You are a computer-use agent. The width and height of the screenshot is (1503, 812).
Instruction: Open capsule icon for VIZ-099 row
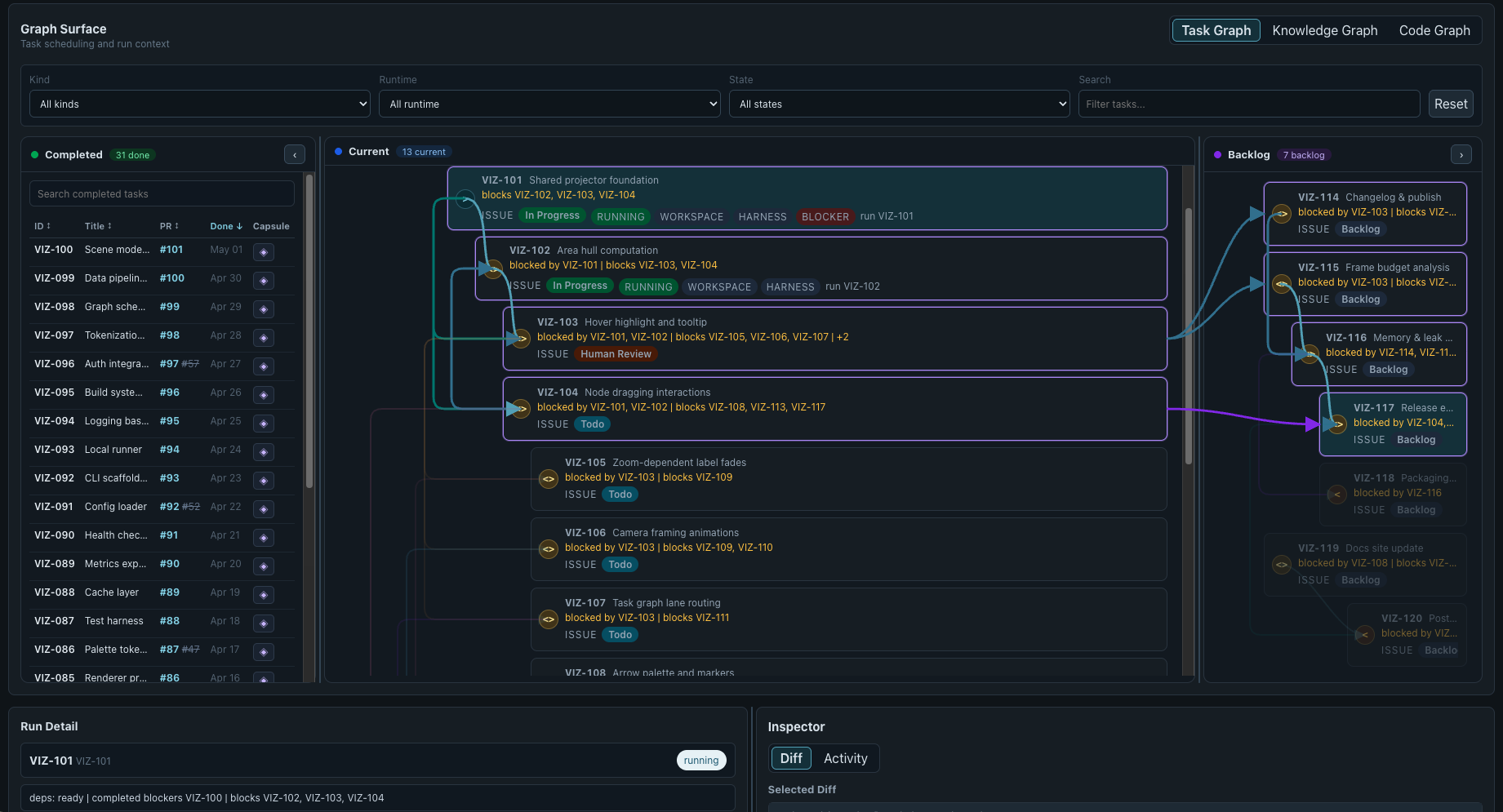264,281
